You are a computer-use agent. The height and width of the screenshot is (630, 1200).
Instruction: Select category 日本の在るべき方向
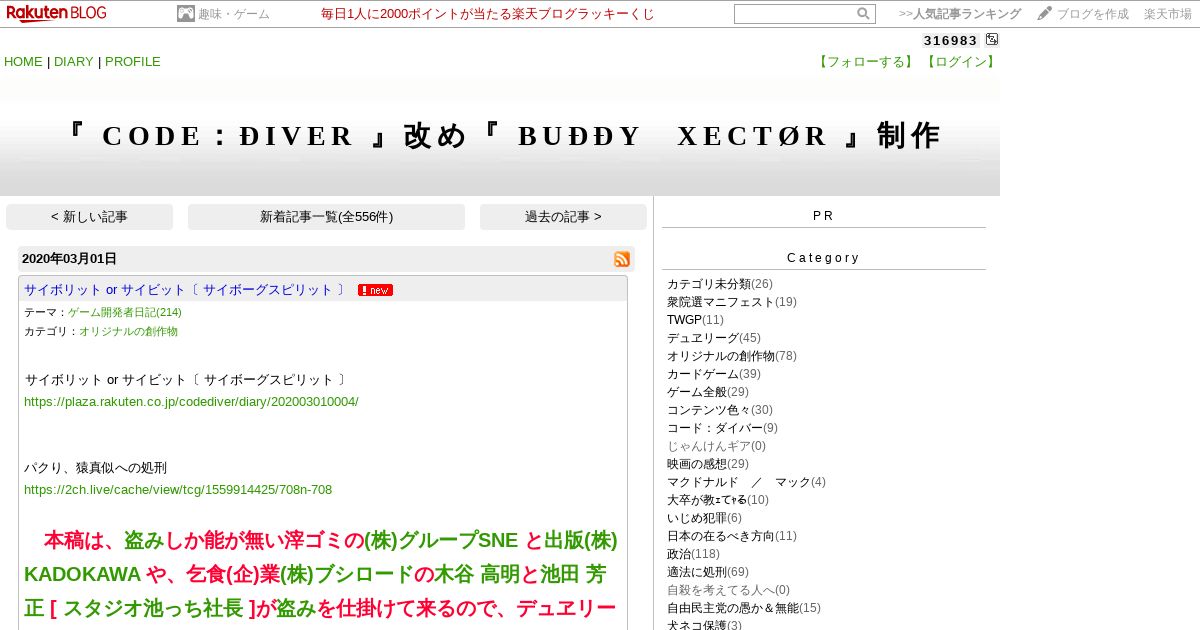(x=721, y=536)
